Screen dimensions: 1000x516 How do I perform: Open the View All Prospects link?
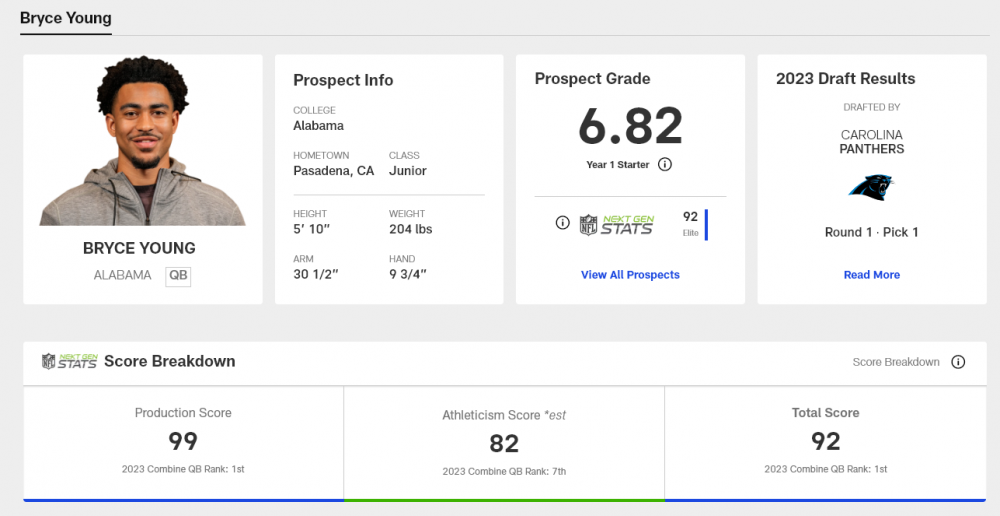(630, 275)
